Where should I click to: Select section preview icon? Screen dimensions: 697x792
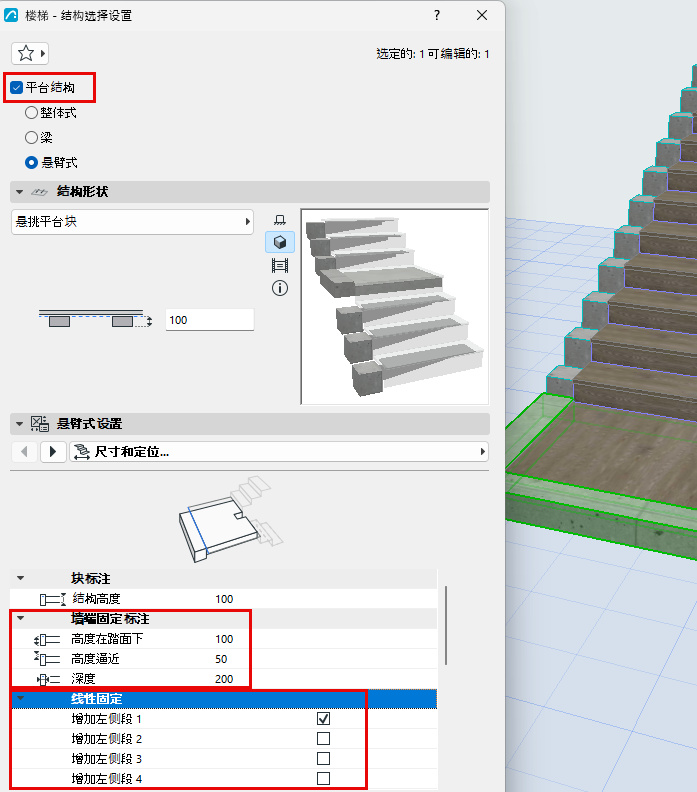pos(280,265)
